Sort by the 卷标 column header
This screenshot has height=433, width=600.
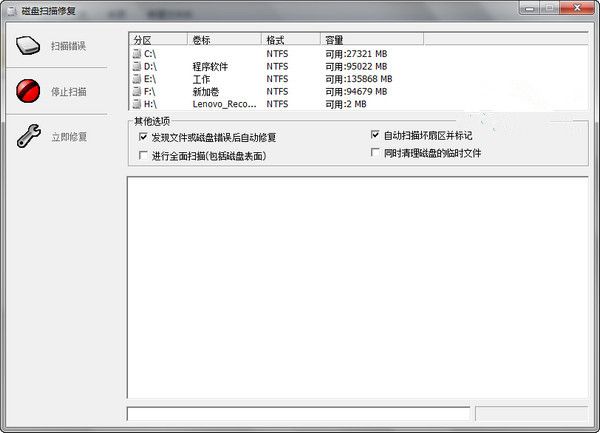(x=224, y=39)
